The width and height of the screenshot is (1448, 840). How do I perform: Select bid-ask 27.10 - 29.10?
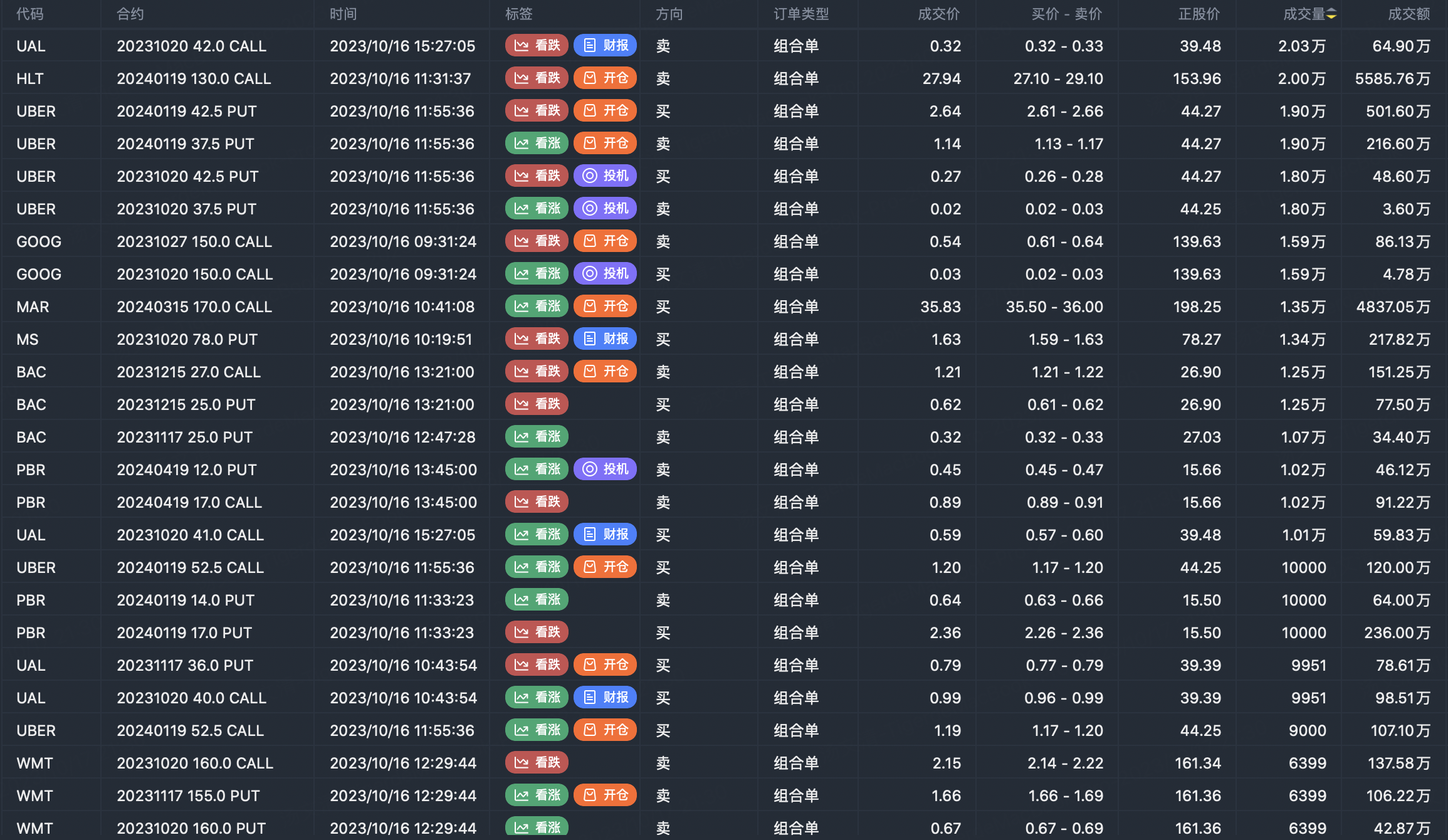pos(1058,78)
